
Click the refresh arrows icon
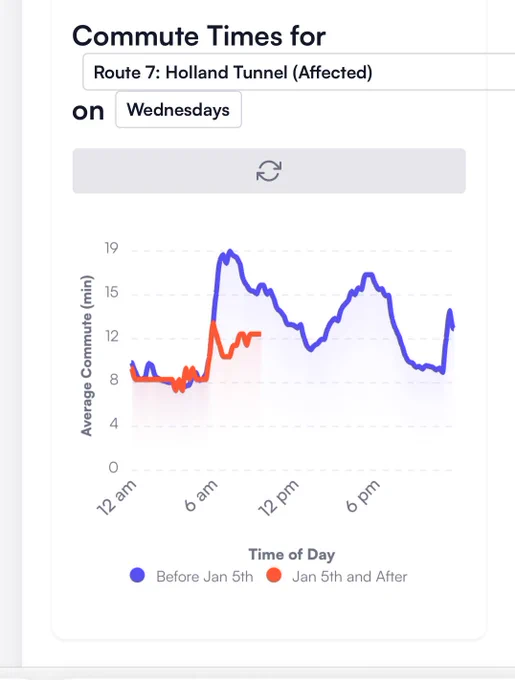pyautogui.click(x=269, y=171)
